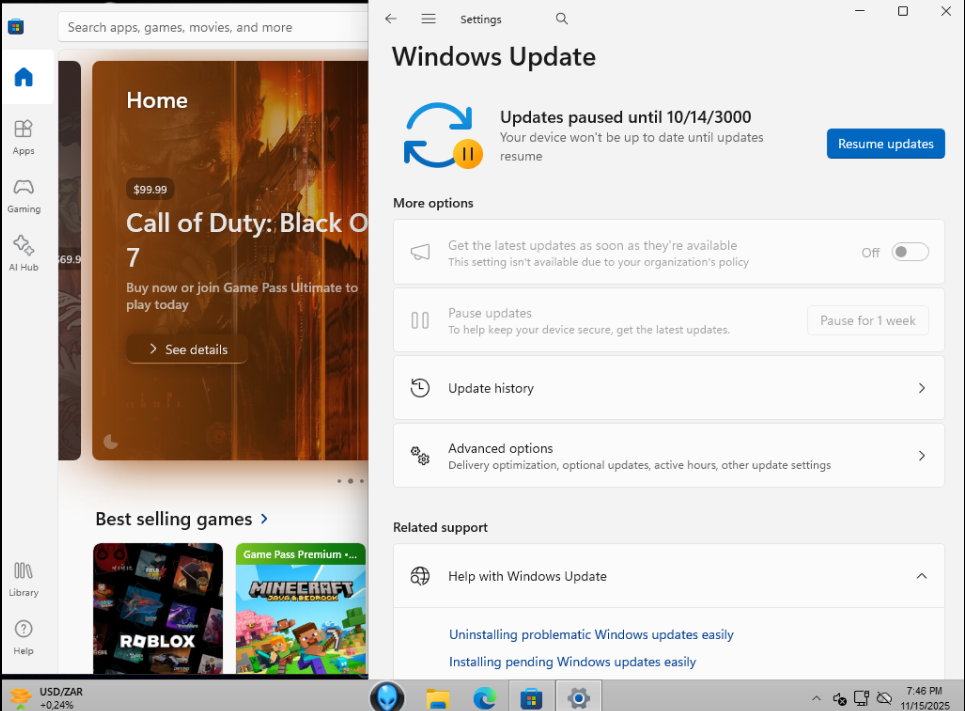Open Help in Store sidebar
Screen dimensions: 965x711
[x=24, y=636]
